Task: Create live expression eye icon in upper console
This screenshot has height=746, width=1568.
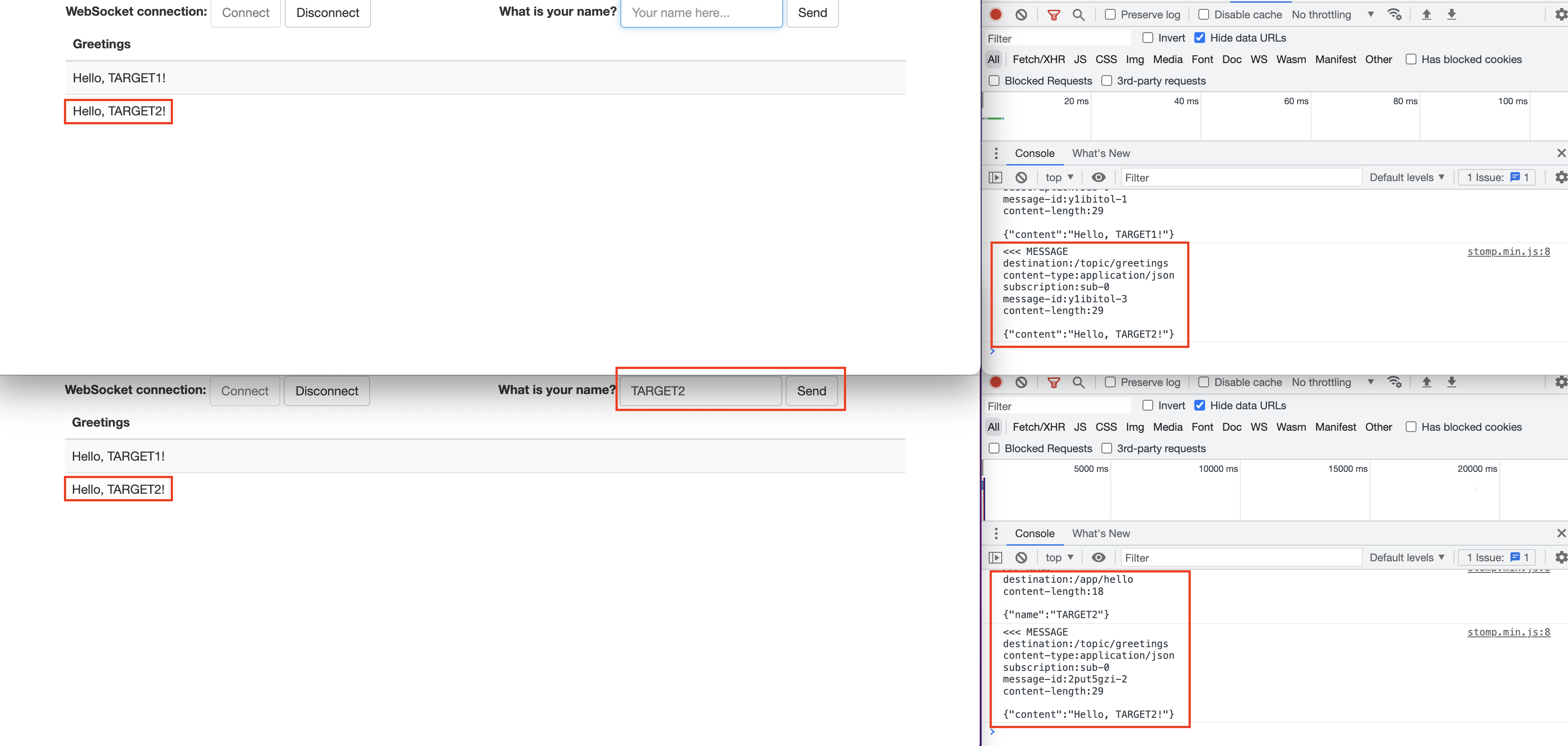Action: coord(1098,177)
